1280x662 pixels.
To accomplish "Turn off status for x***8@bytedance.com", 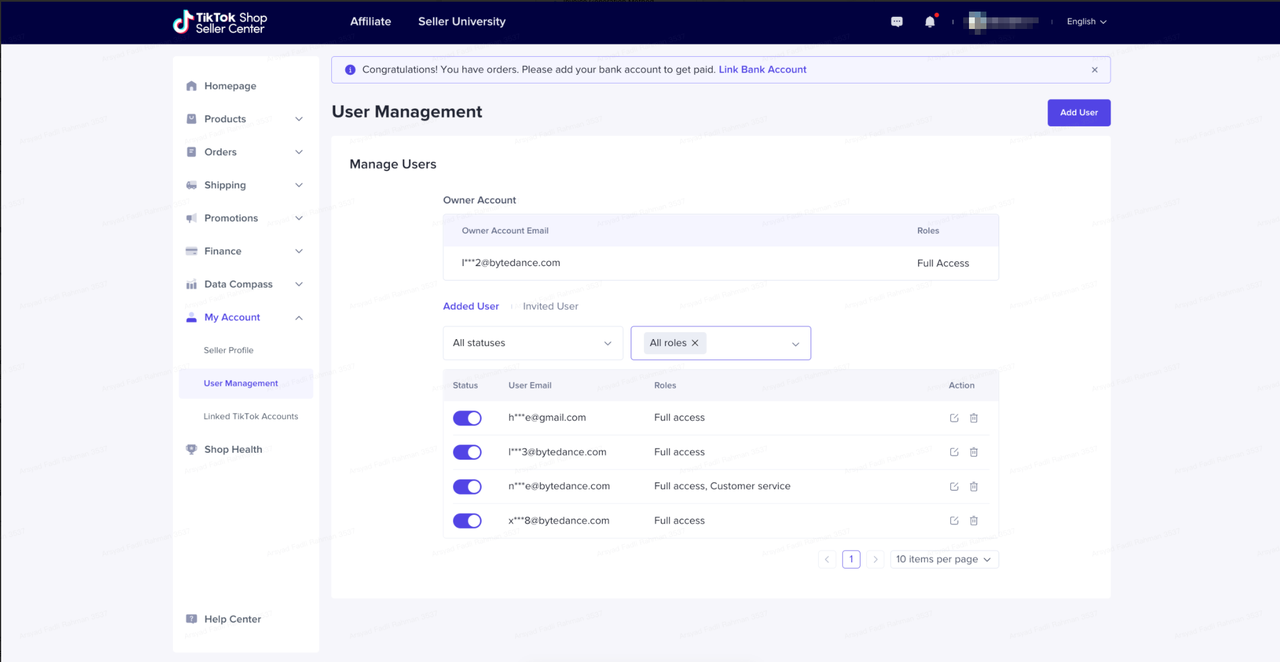I will [x=467, y=521].
